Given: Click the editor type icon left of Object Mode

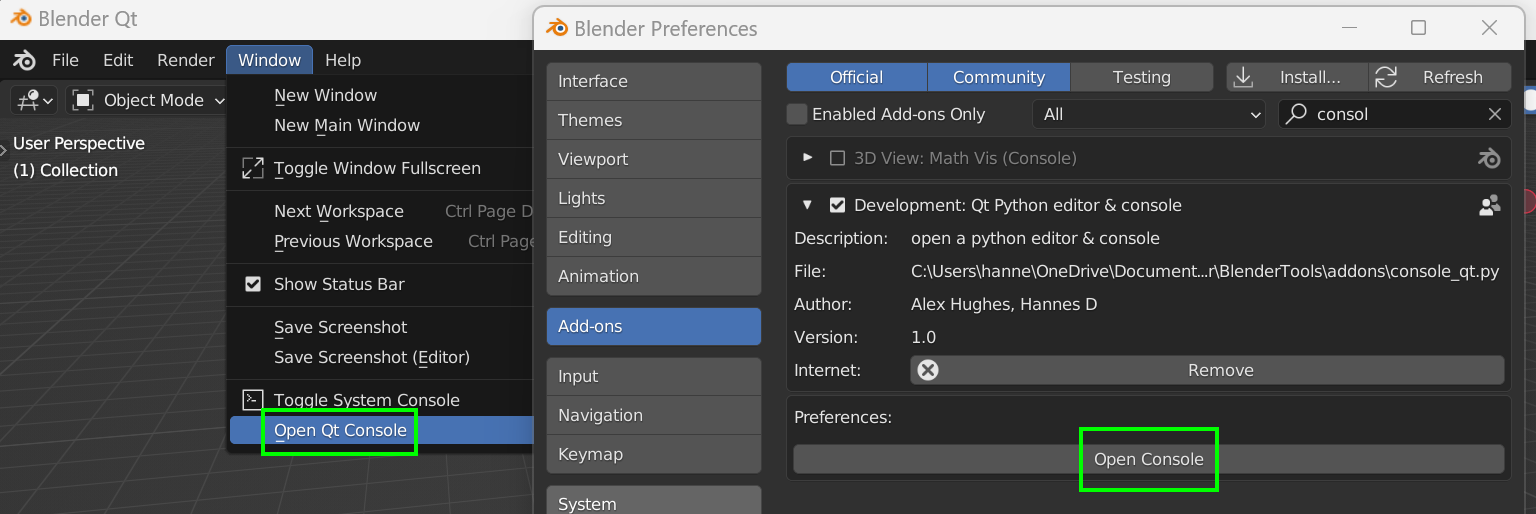Looking at the screenshot, I should (x=33, y=100).
